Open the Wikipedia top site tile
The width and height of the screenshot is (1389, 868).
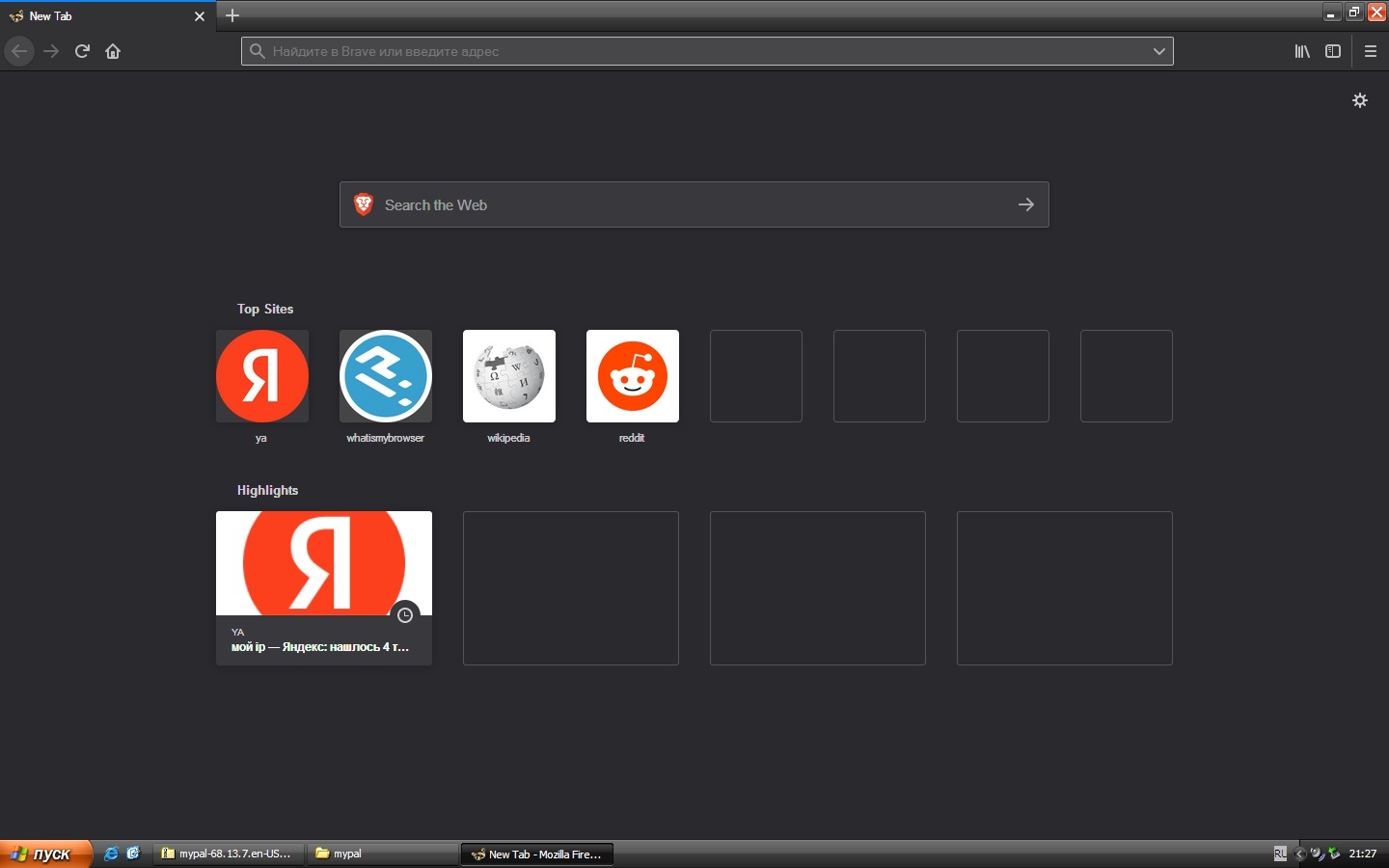click(x=509, y=376)
